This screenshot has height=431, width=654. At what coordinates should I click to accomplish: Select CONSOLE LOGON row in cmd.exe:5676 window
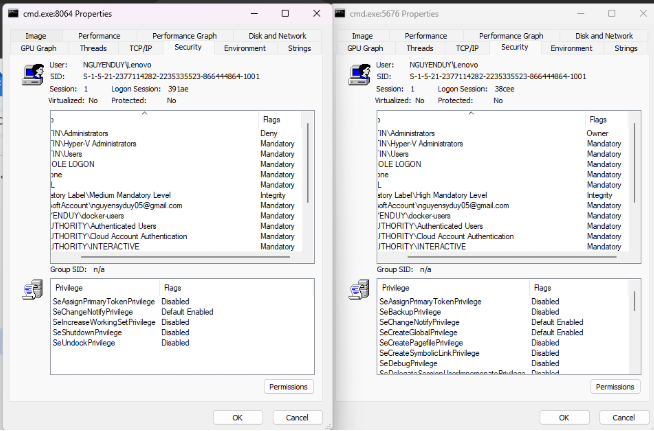[503, 164]
